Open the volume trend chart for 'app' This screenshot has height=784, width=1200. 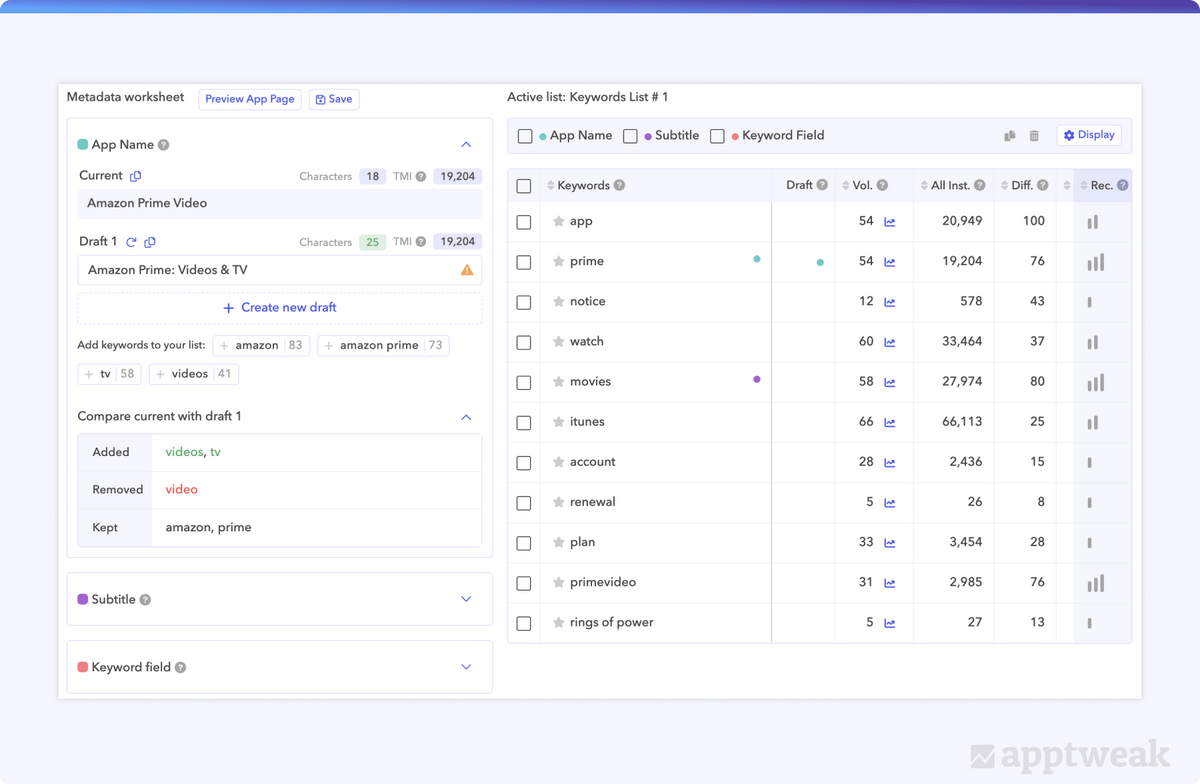(x=890, y=222)
